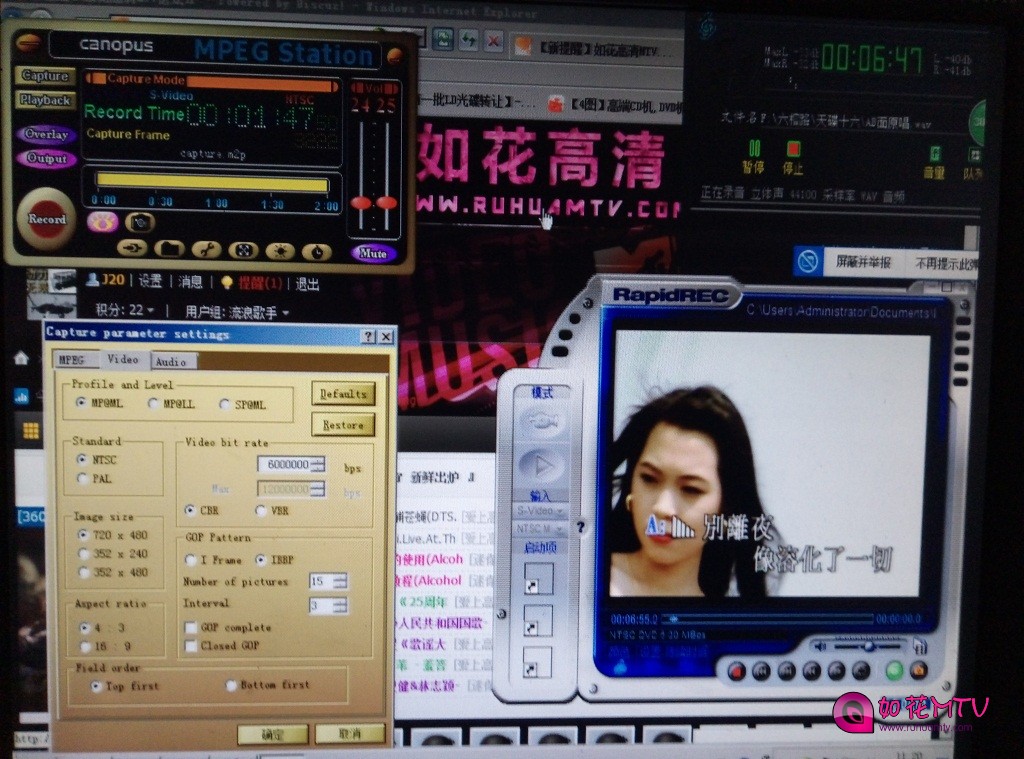The height and width of the screenshot is (759, 1024).
Task: Open the 【4图】高端CD机 browser tab
Action: [615, 105]
